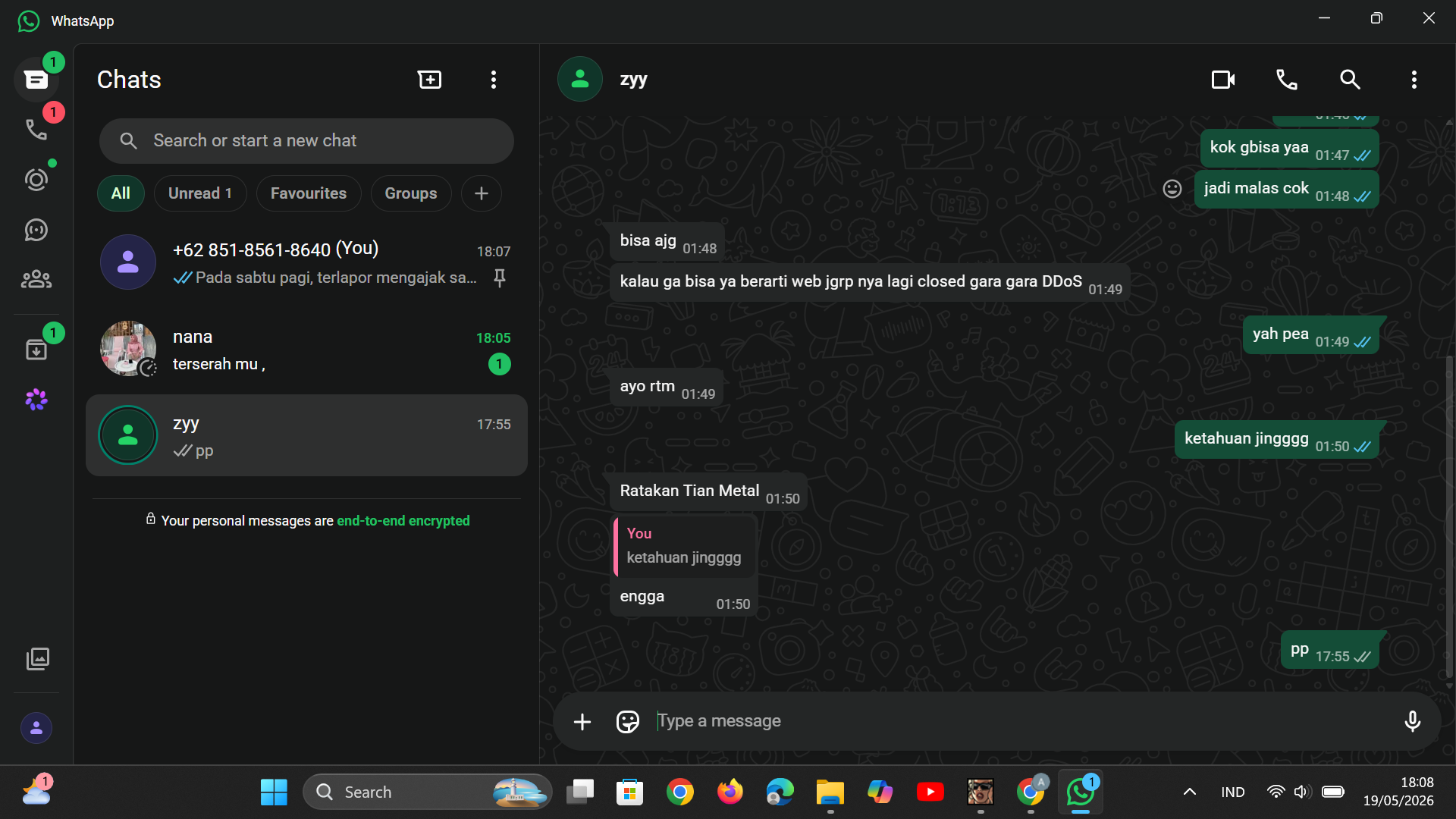Screen dimensions: 1456x819
Task: Open the attach plus button
Action: click(x=582, y=721)
